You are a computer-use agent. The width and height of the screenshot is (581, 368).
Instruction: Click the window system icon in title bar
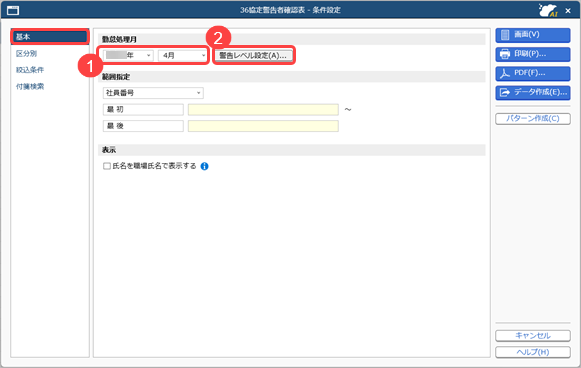13,10
